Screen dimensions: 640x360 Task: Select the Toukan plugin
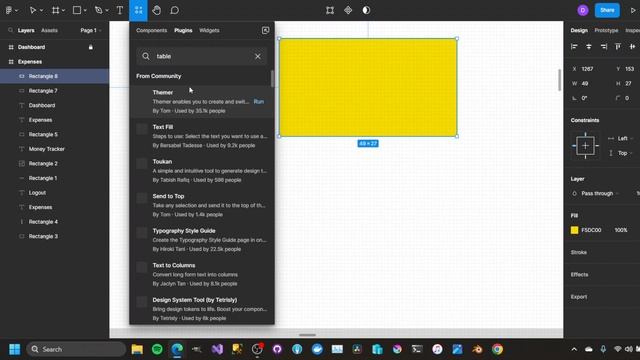point(202,171)
